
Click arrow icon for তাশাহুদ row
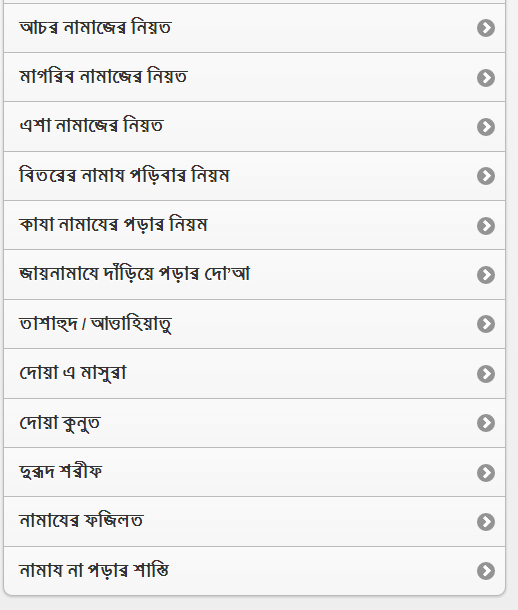pos(486,324)
